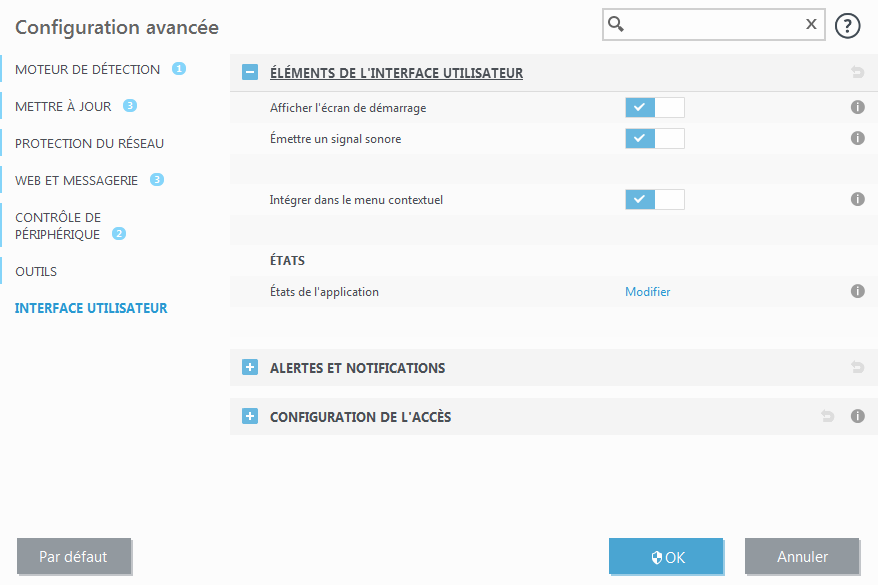View info for États de l'application
This screenshot has height=585, width=878.
(x=857, y=291)
